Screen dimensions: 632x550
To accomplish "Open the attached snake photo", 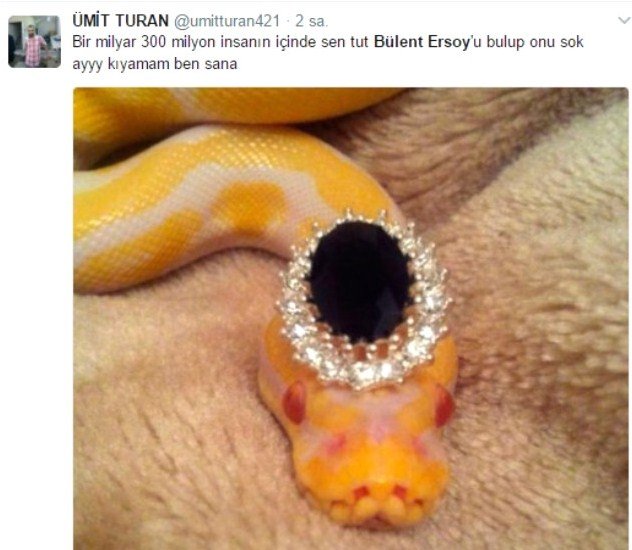I will click(x=351, y=319).
